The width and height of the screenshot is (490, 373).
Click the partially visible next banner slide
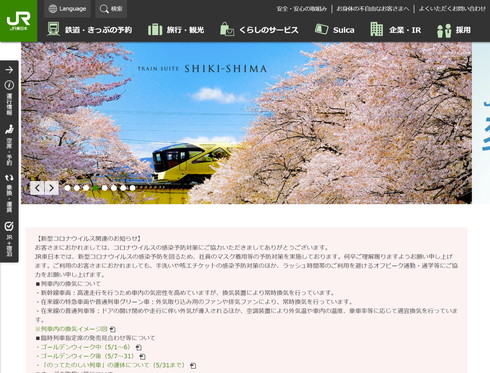tap(481, 123)
